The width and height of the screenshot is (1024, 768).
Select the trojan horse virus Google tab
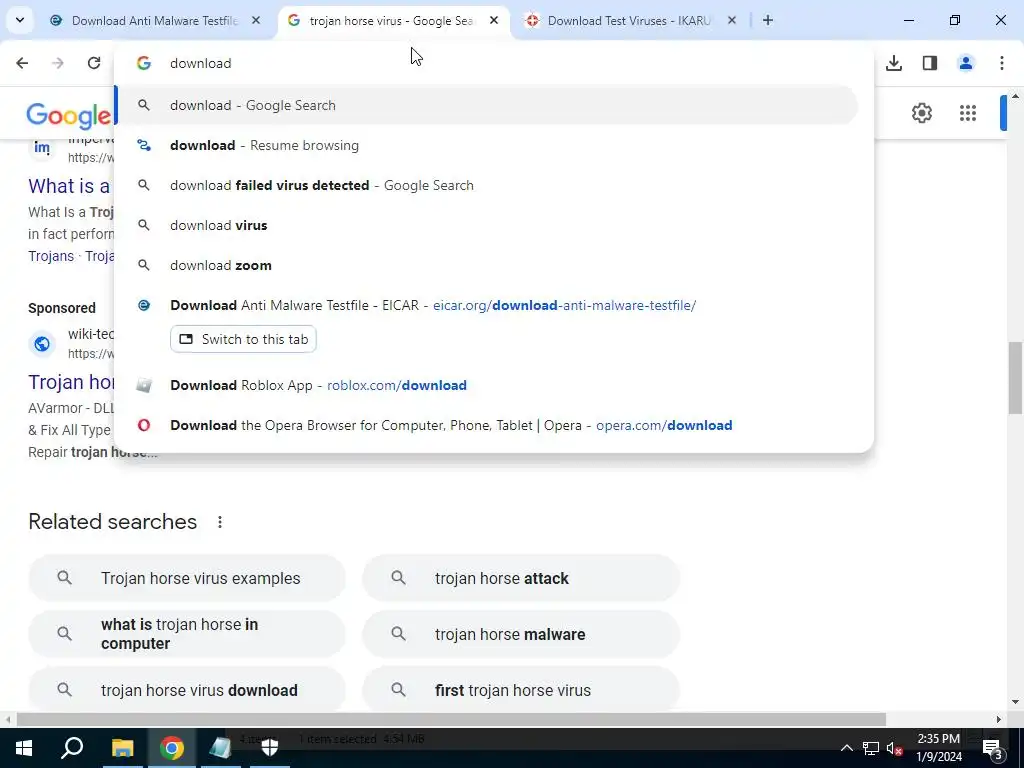(391, 20)
